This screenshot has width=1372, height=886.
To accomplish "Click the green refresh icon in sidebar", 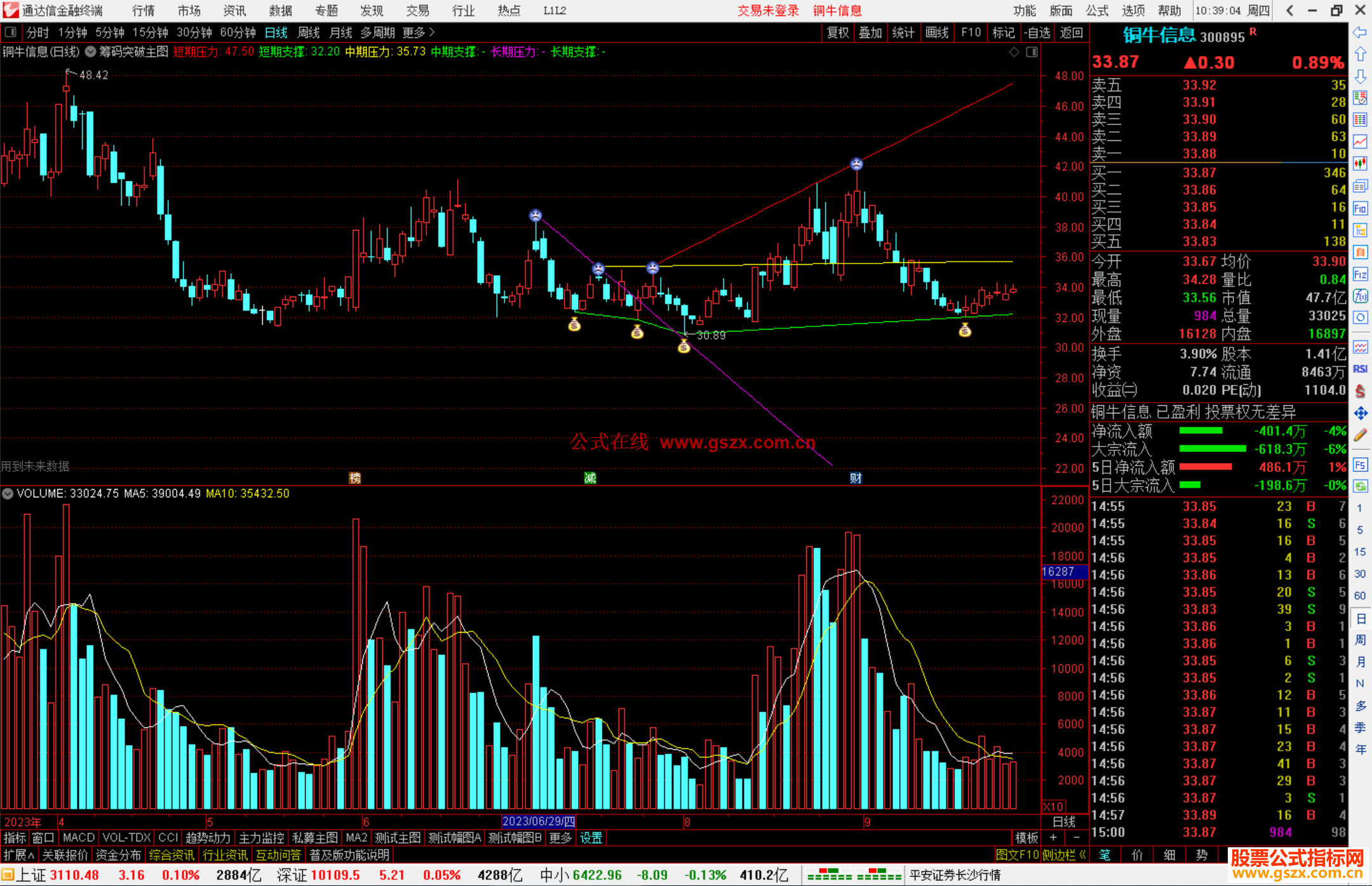I will click(1360, 487).
